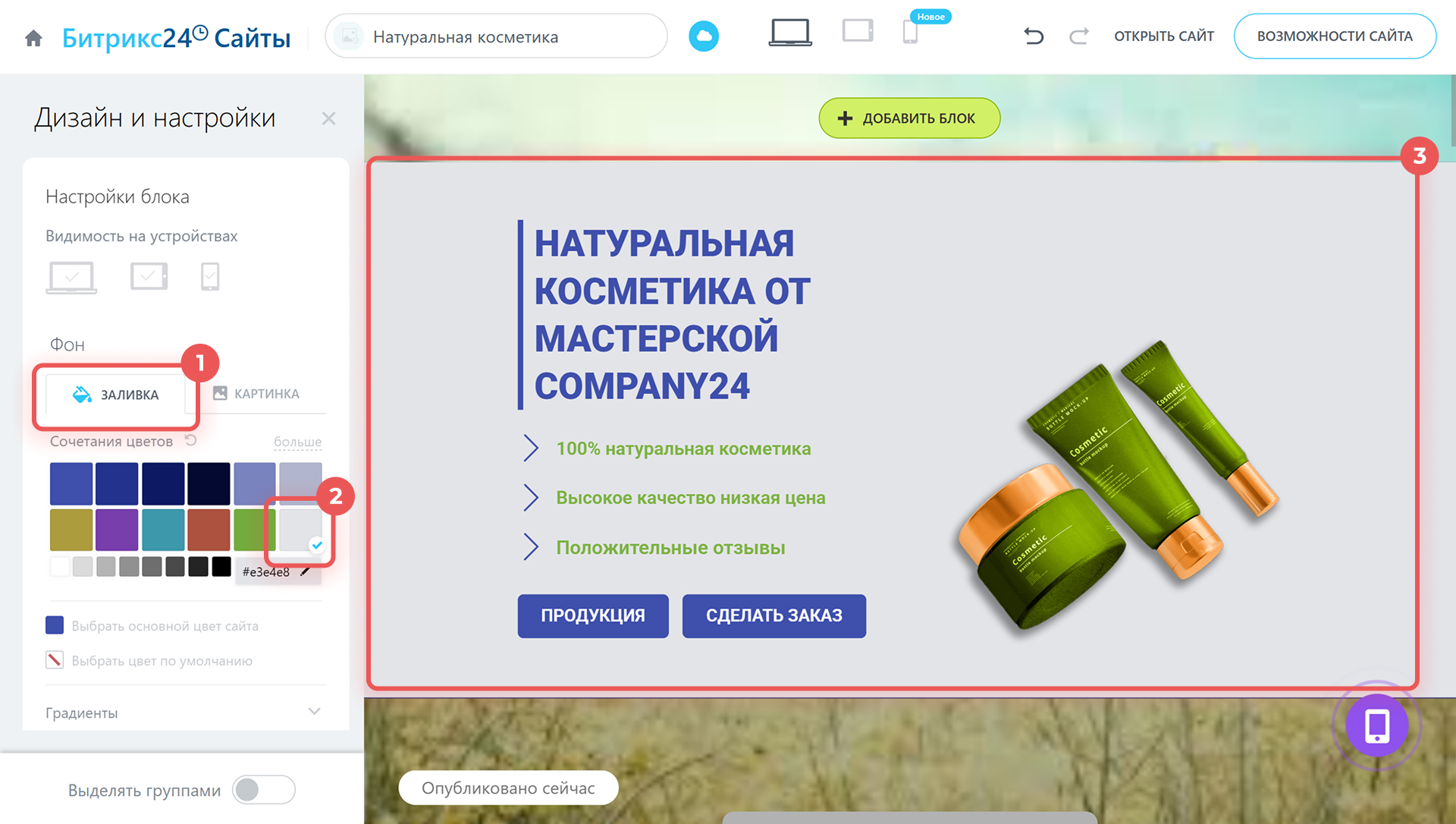This screenshot has width=1456, height=824.
Task: Switch to tablet preview icon
Action: click(858, 31)
